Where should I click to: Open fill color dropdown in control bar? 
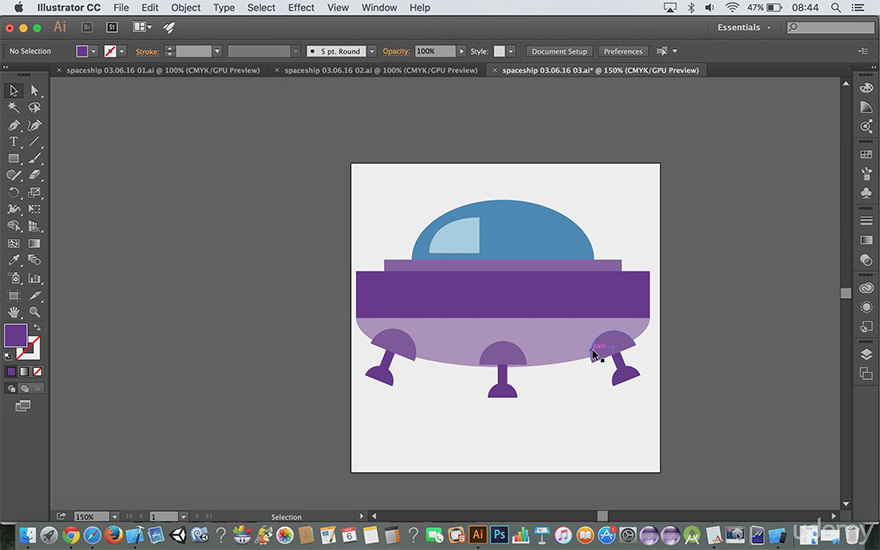[x=94, y=51]
